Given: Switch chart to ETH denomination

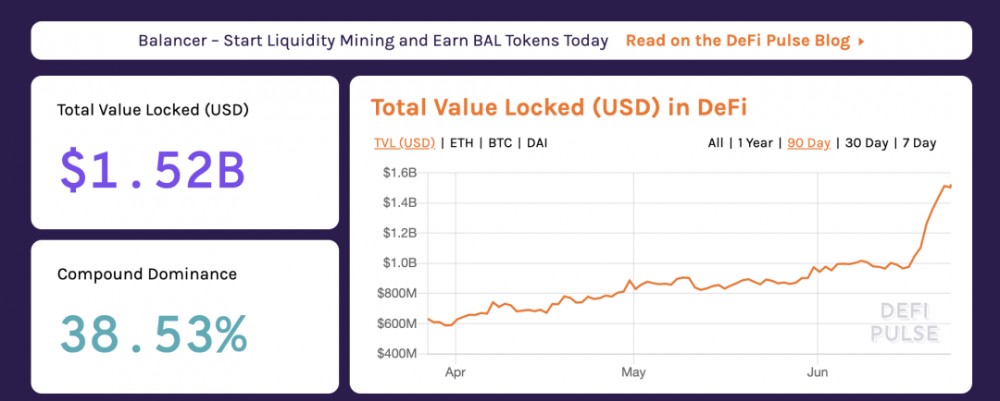Looking at the screenshot, I should [x=462, y=143].
